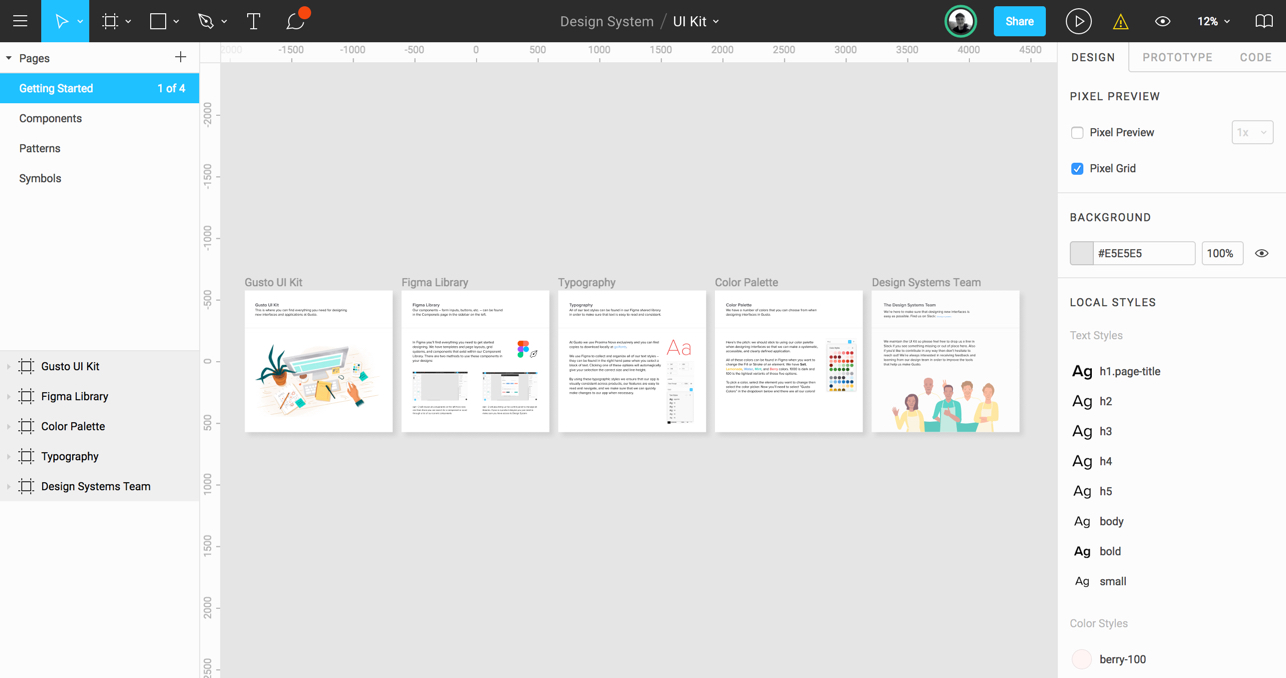Click frame icon of Gusto UI Kit layer
The height and width of the screenshot is (678, 1286).
tap(27, 366)
